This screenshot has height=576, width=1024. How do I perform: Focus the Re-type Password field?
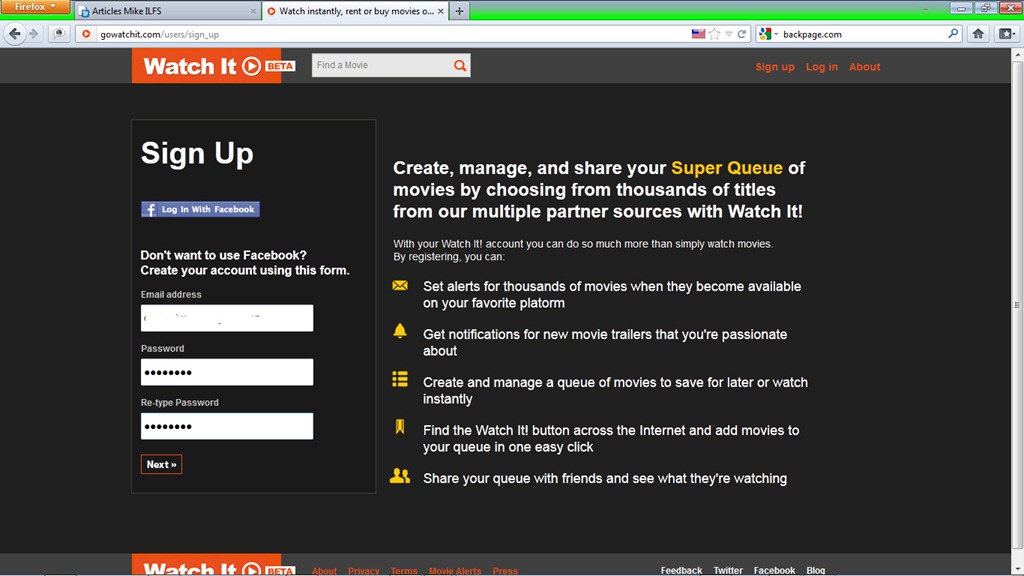227,426
